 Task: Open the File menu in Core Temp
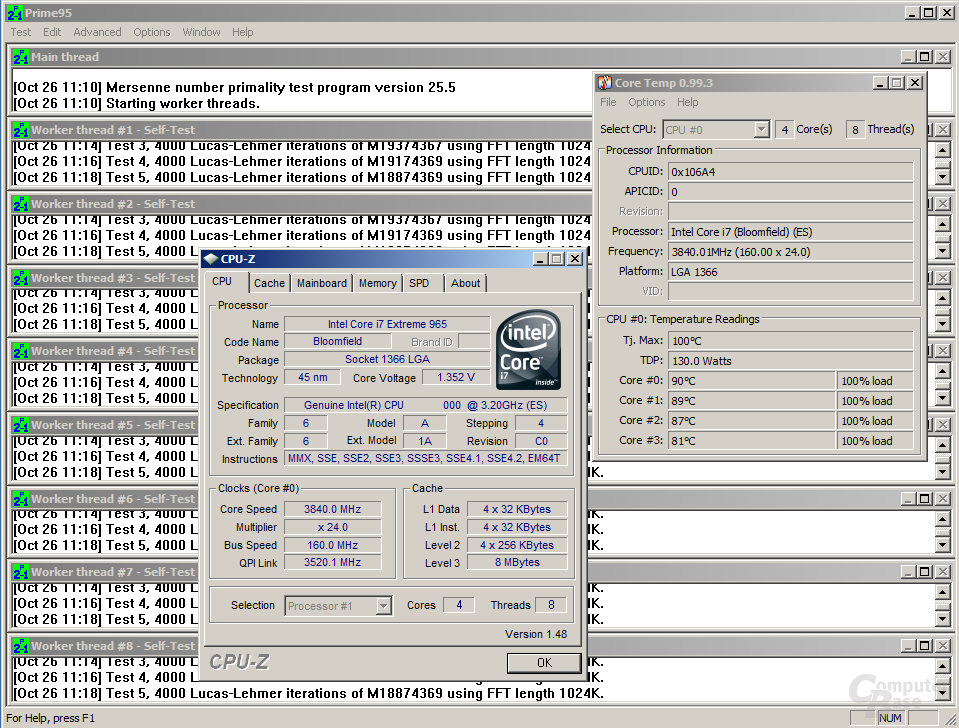point(608,102)
